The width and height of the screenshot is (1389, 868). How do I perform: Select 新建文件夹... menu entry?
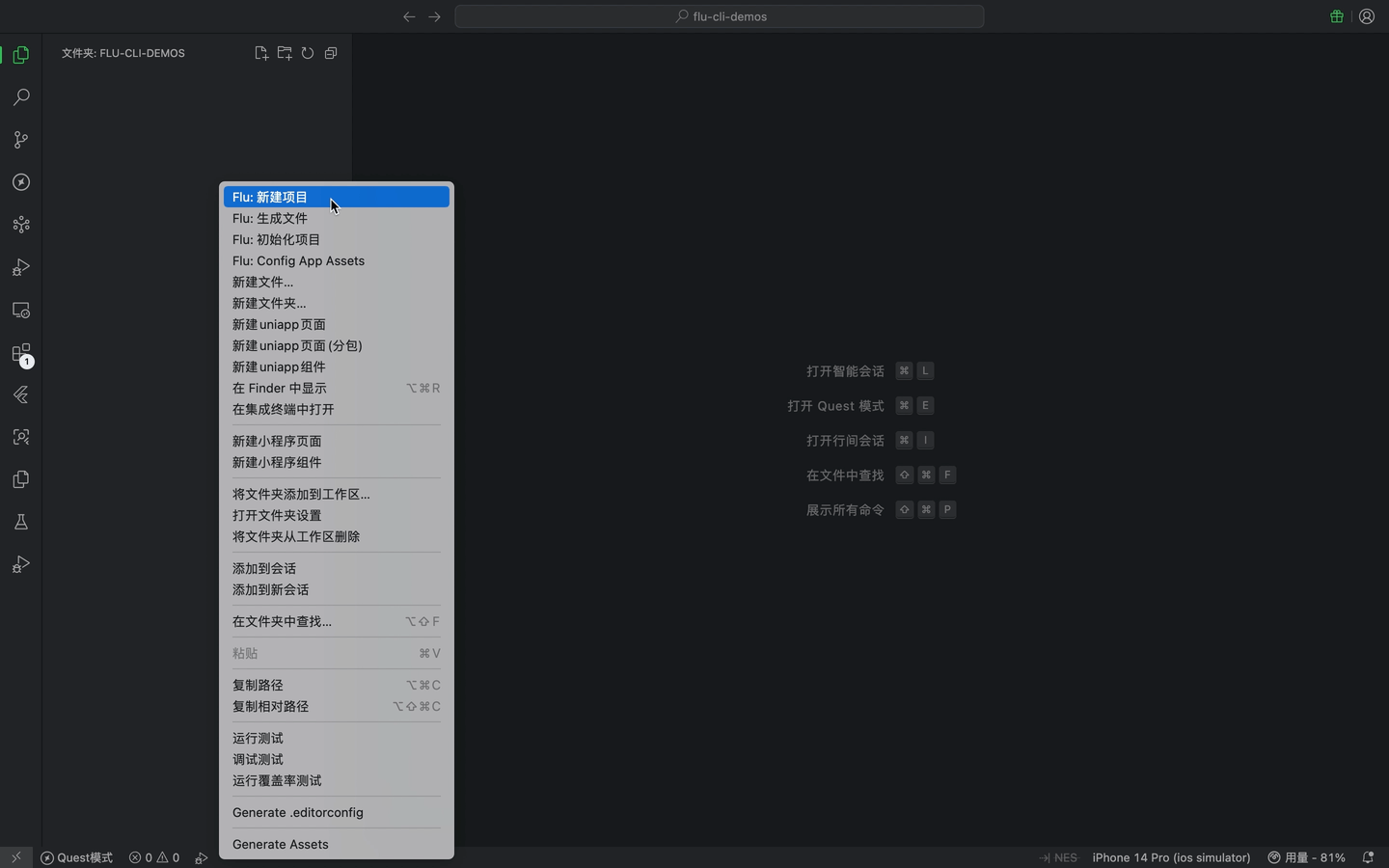337,303
